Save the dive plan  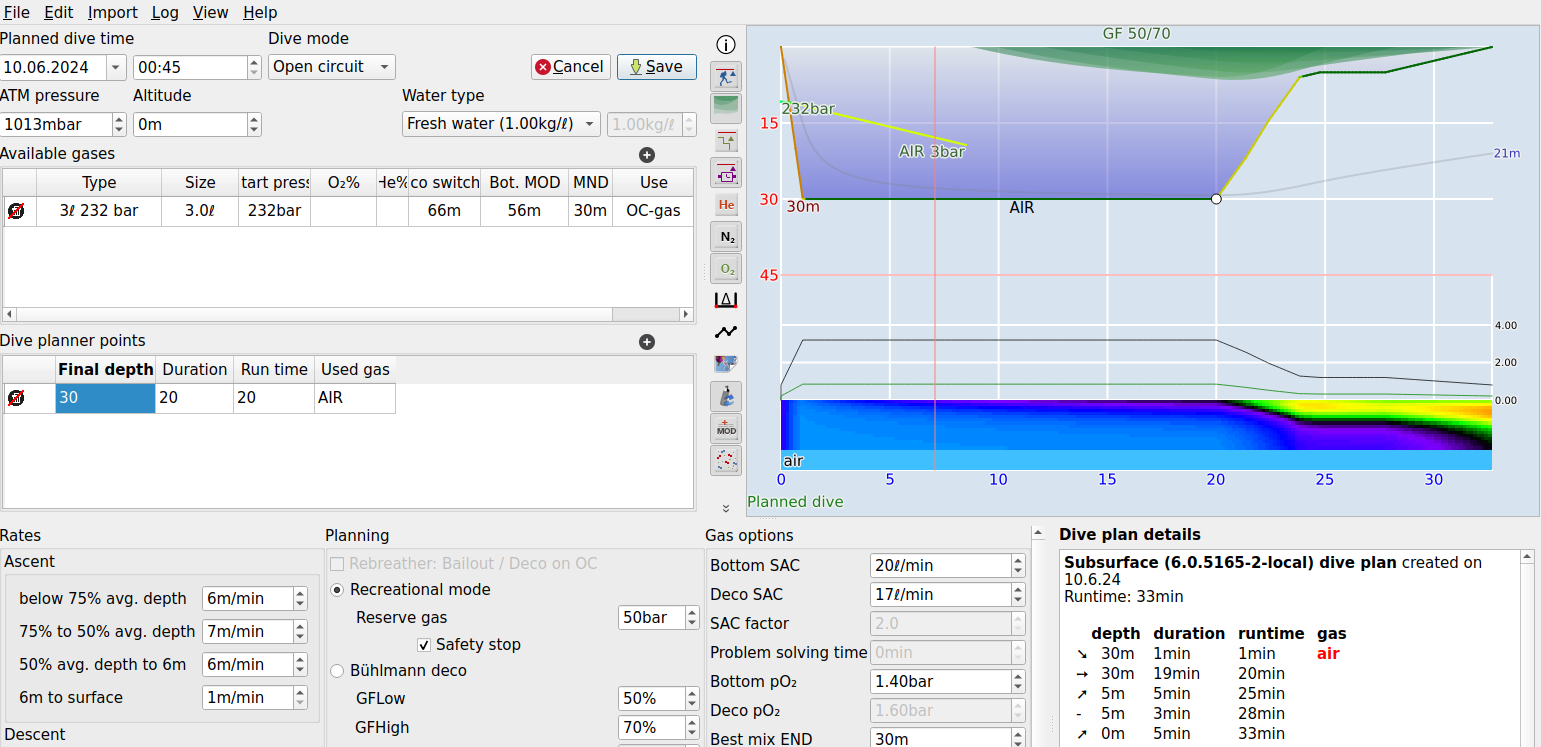pos(657,66)
